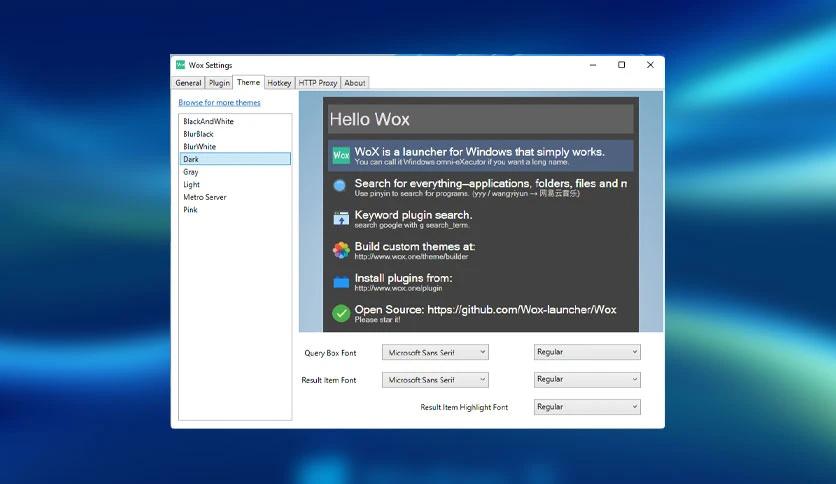
Task: Select the BlackAndWhite theme
Action: [x=235, y=122]
